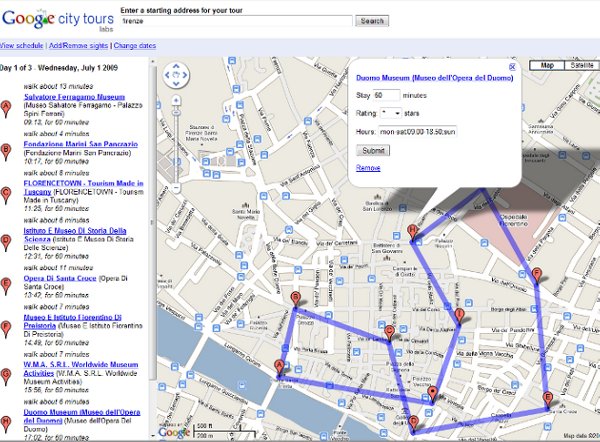Click map marker E at Santa Croce

point(548,400)
